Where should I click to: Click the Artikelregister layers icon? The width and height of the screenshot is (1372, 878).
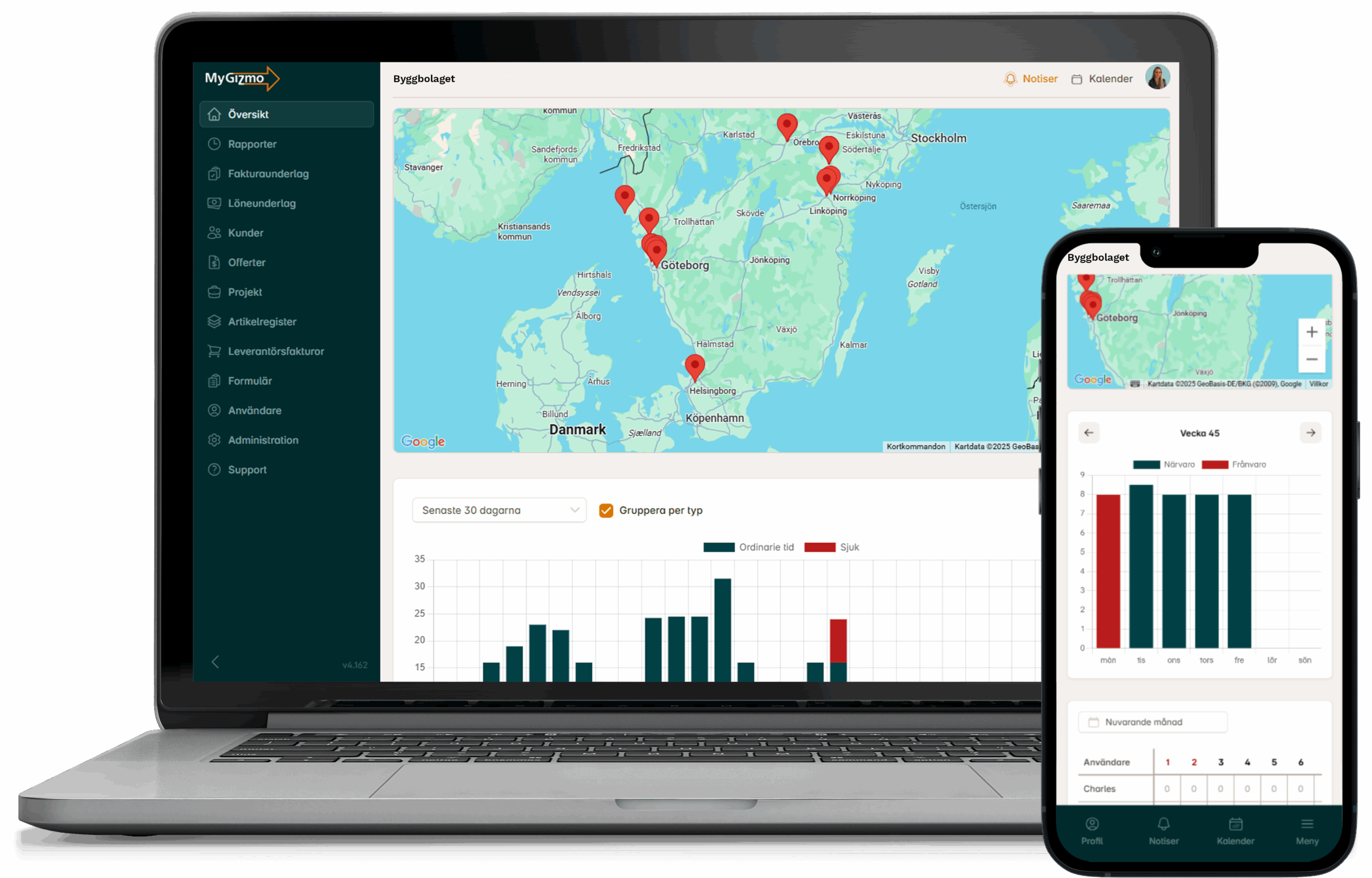(x=214, y=321)
